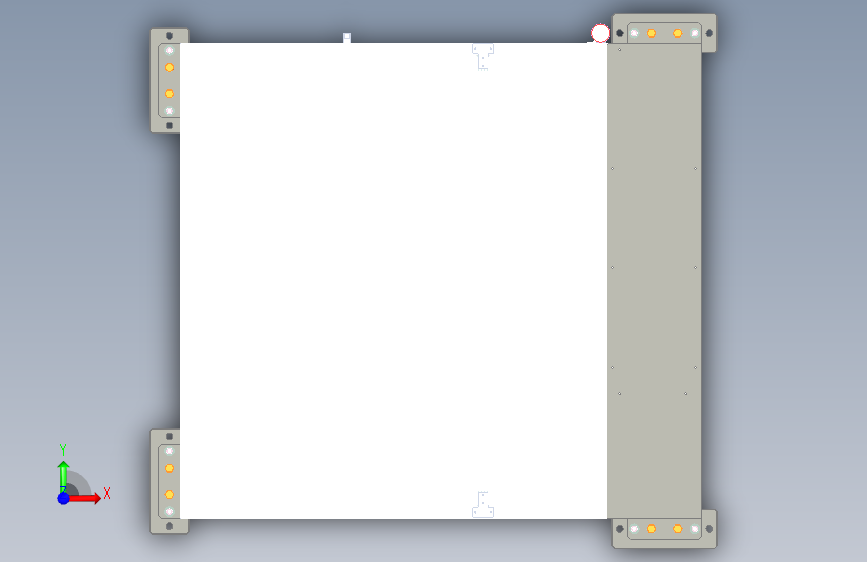Click the green Y axis arrow of the triad
The width and height of the screenshot is (867, 562).
pos(64,476)
